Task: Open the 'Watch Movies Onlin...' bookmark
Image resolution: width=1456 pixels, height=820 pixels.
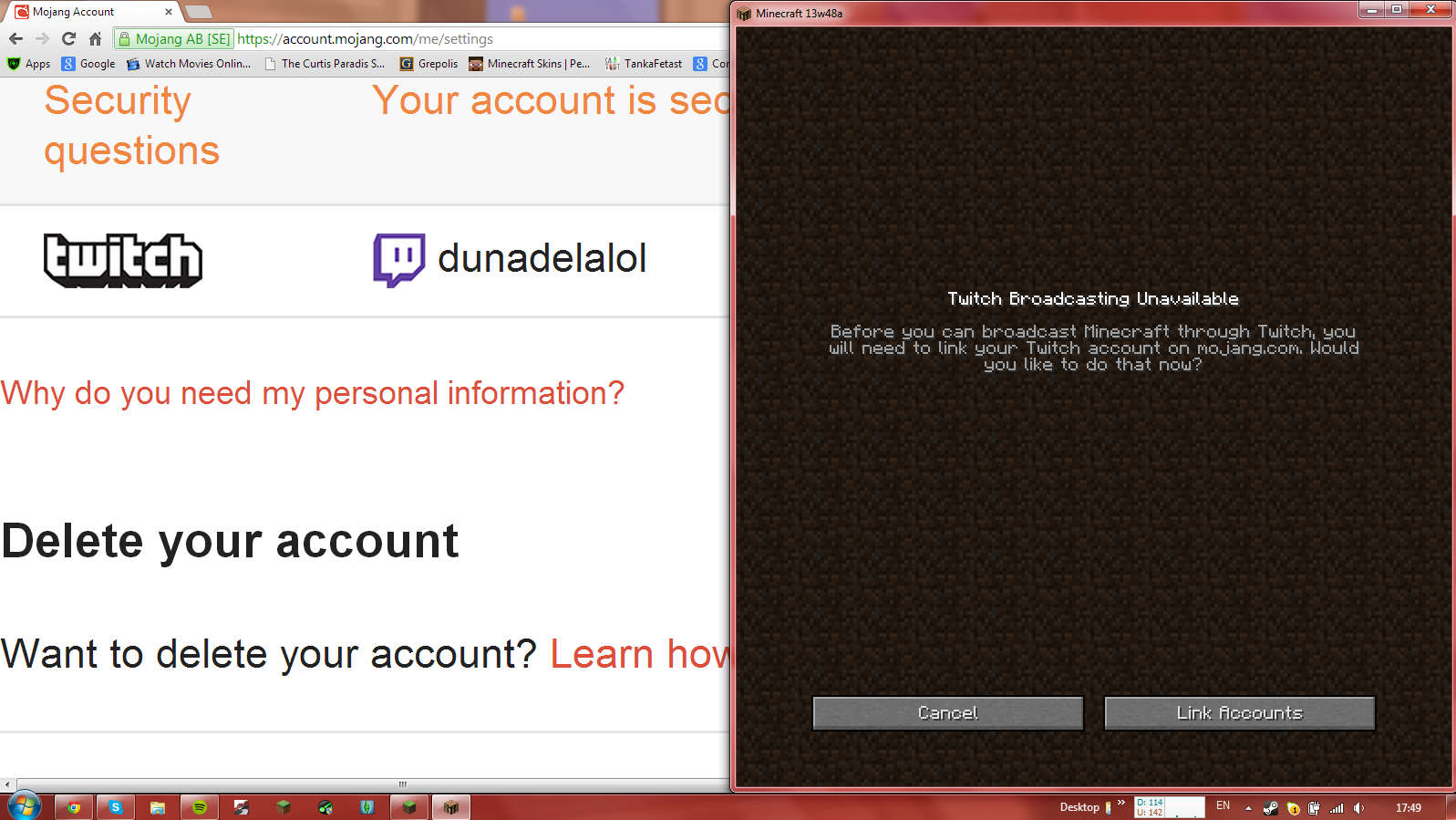Action: pos(189,64)
